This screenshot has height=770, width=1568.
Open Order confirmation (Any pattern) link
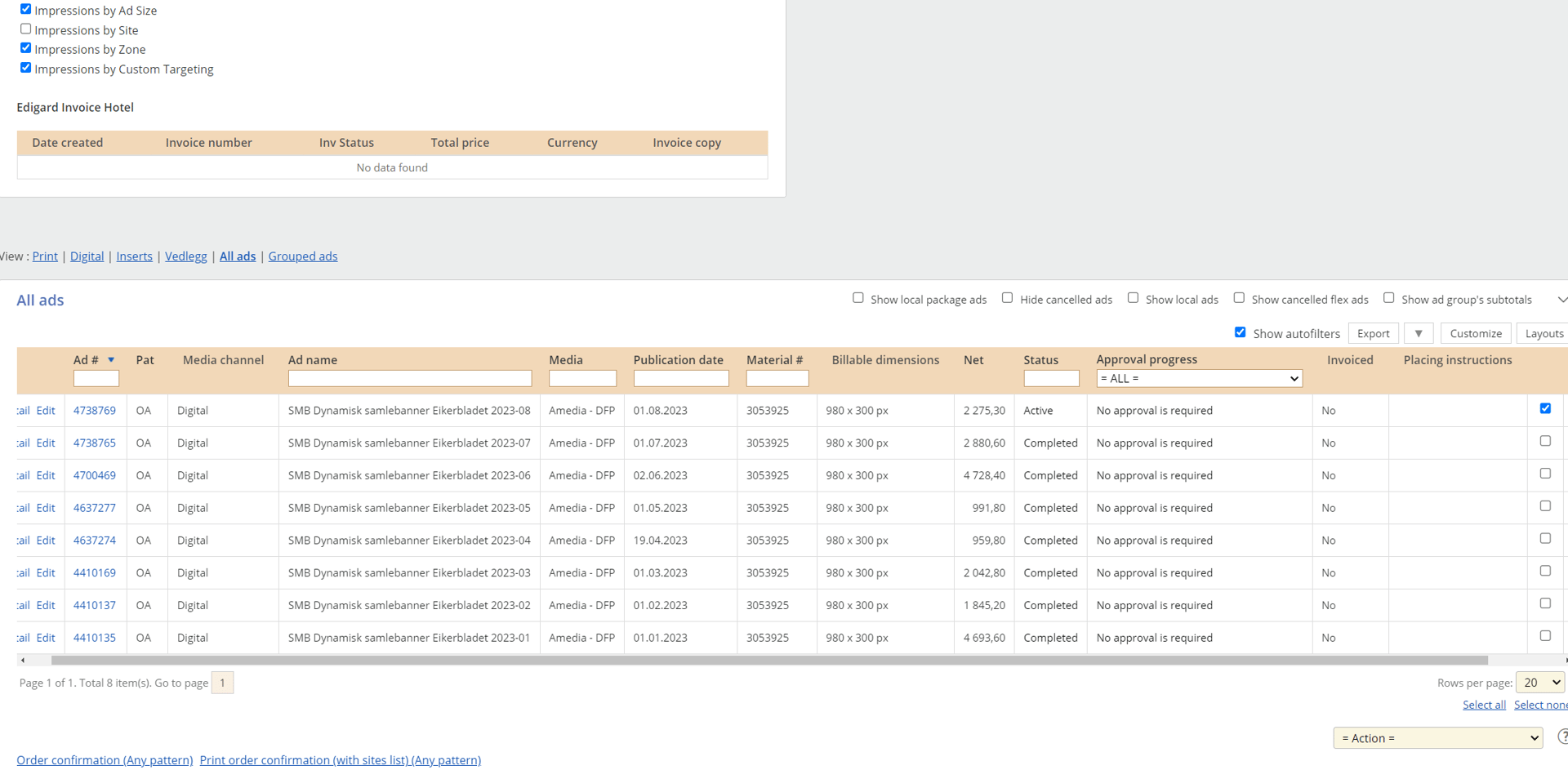[x=105, y=760]
